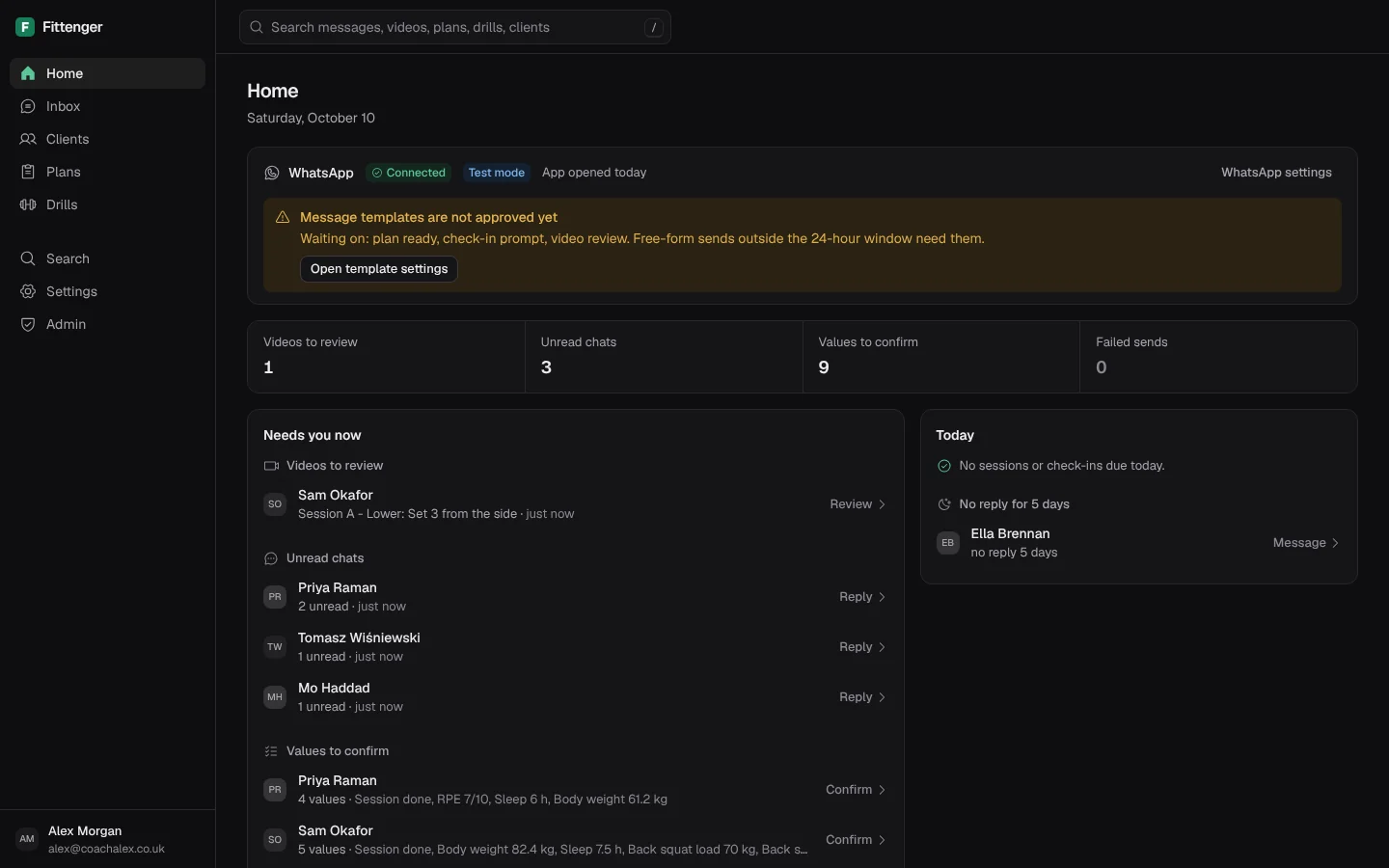Click the Test mode badge

coord(497,173)
